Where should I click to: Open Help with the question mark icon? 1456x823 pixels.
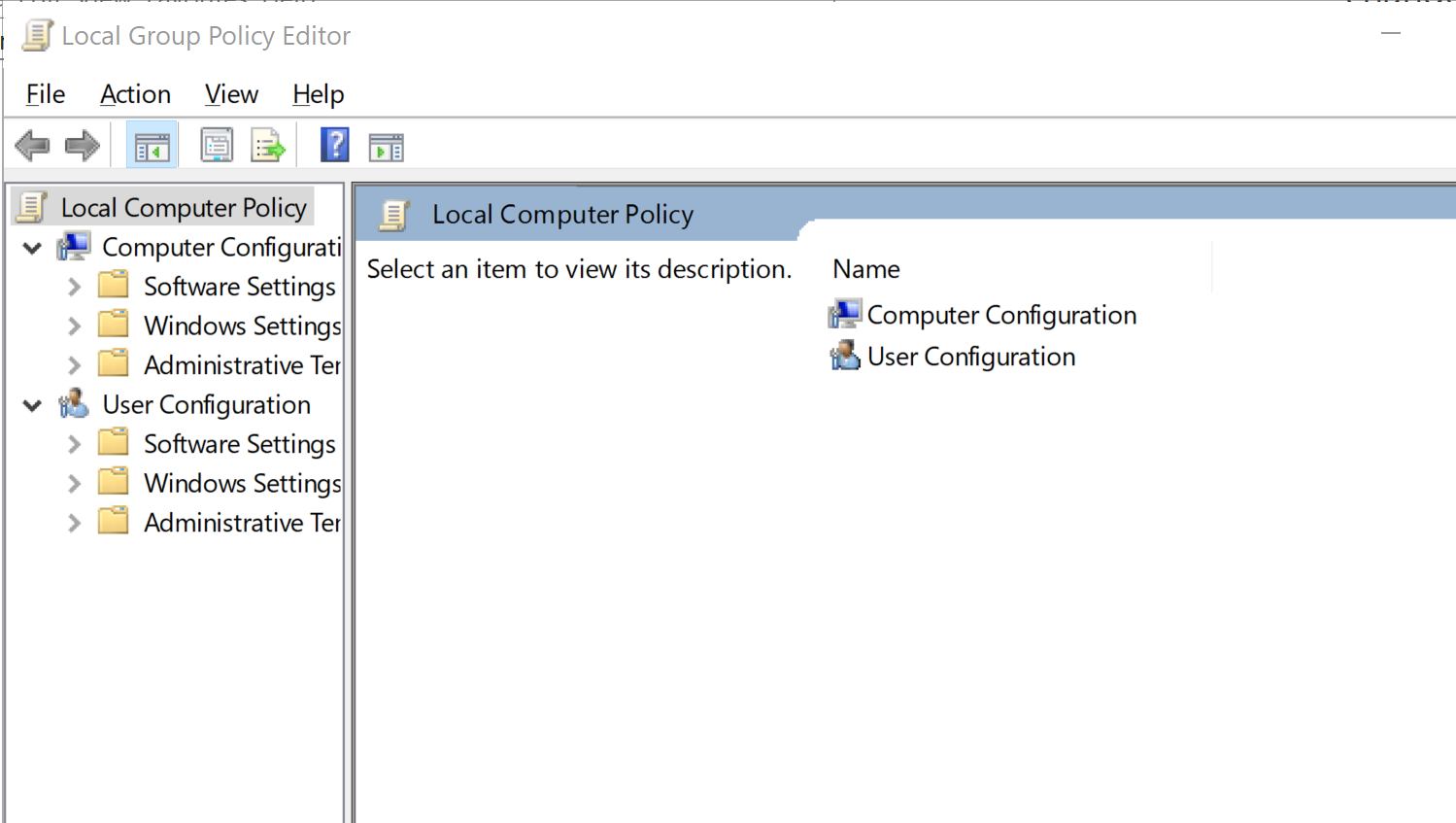click(335, 146)
